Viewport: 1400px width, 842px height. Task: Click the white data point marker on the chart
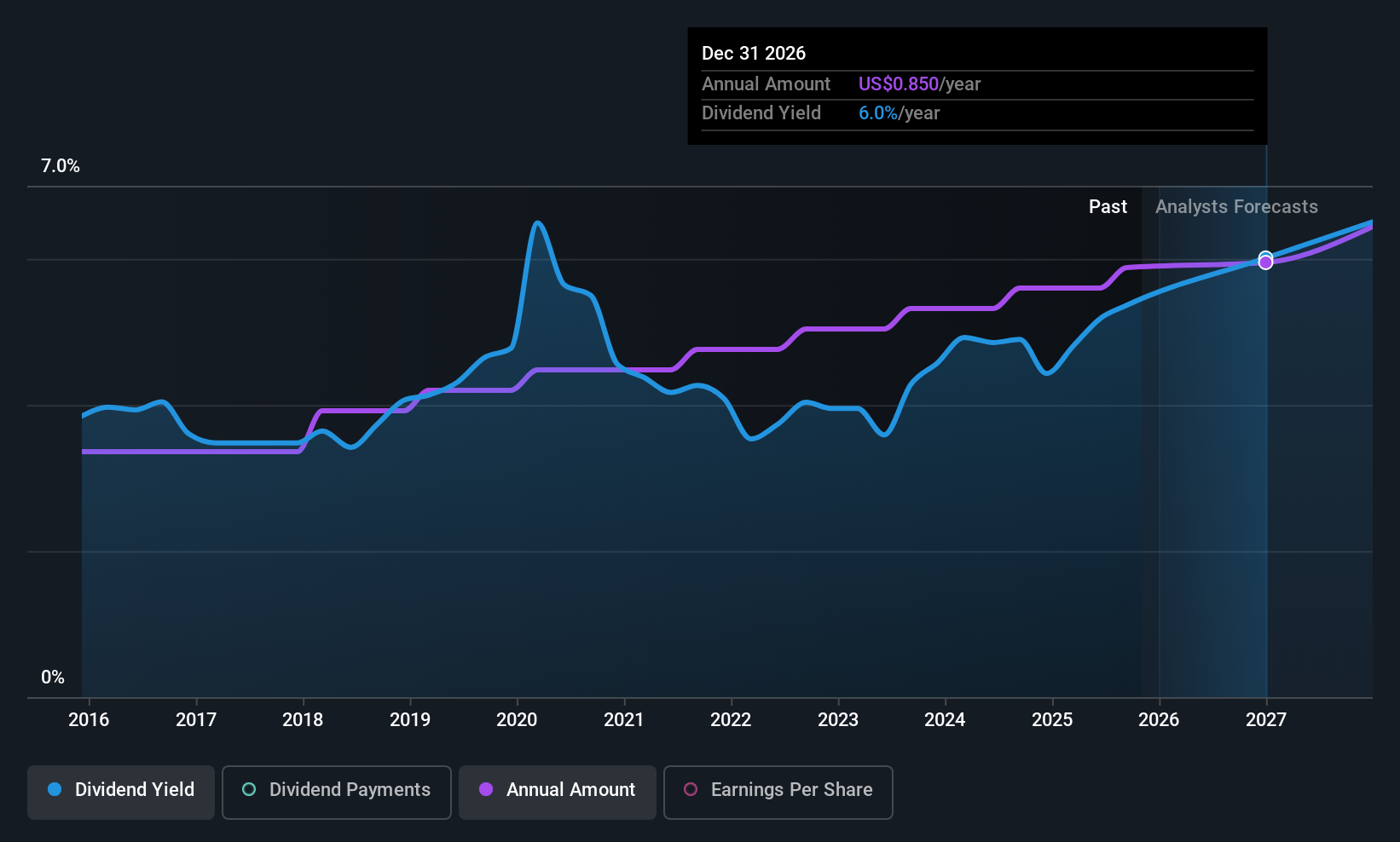1265,261
